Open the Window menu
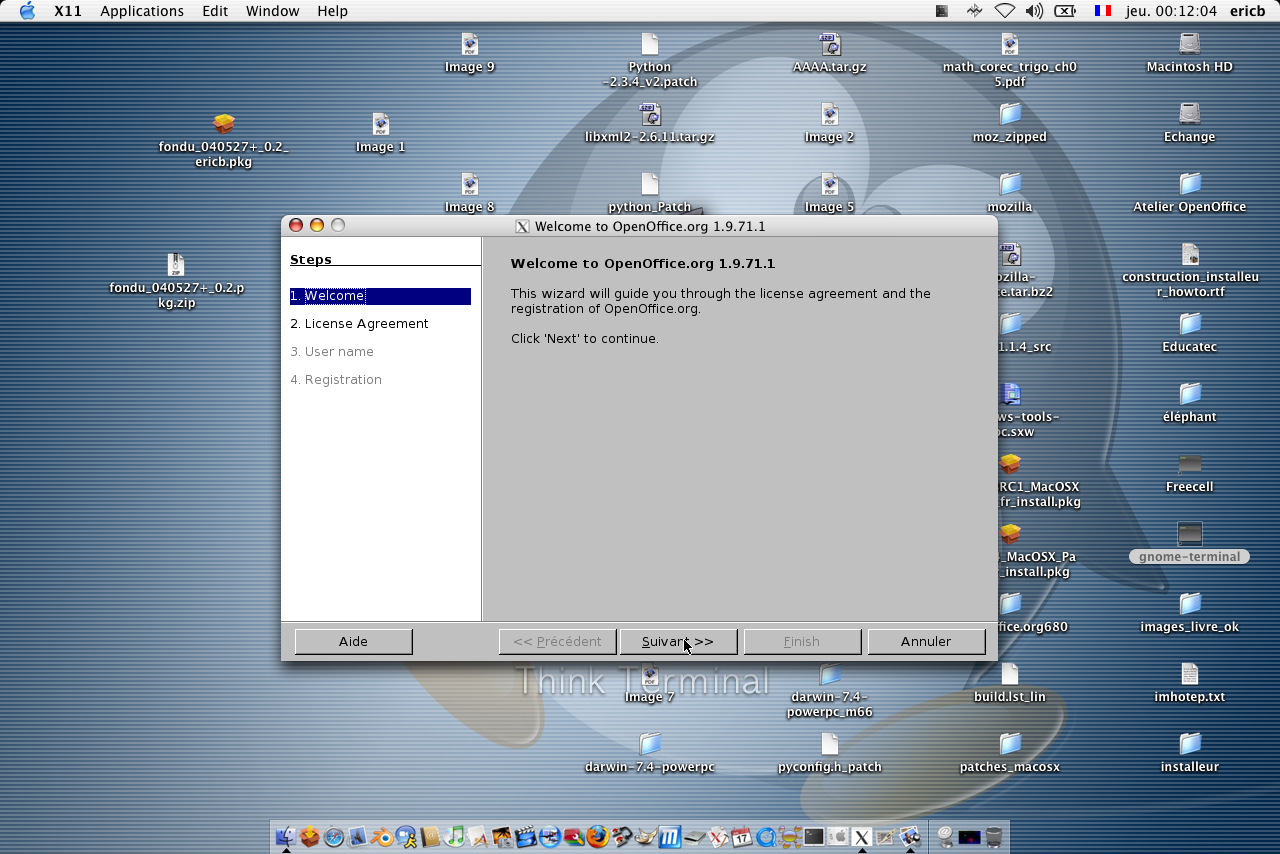 pos(273,11)
